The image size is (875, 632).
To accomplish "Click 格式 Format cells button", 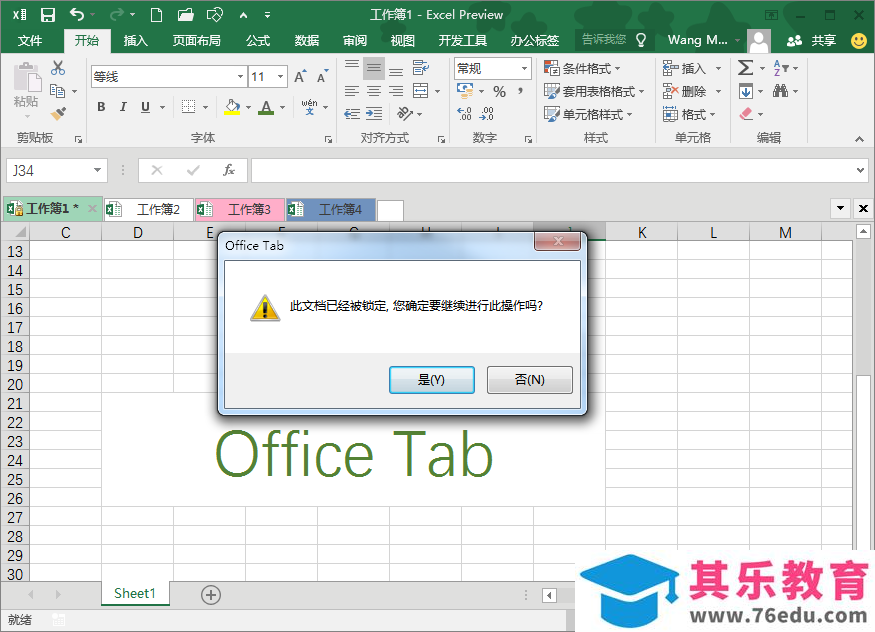I will [x=689, y=114].
